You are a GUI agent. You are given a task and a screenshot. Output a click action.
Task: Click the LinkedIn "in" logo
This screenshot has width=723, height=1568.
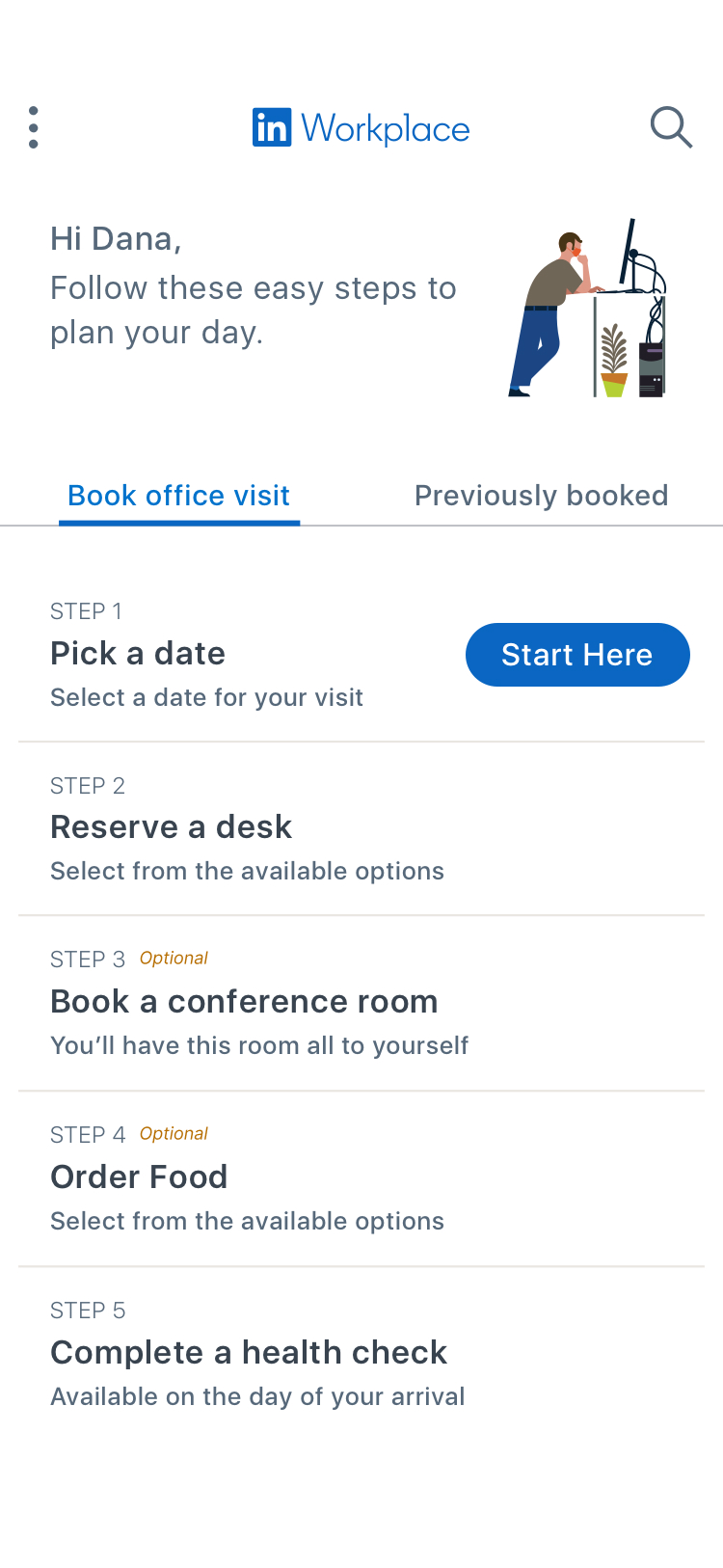[x=271, y=127]
